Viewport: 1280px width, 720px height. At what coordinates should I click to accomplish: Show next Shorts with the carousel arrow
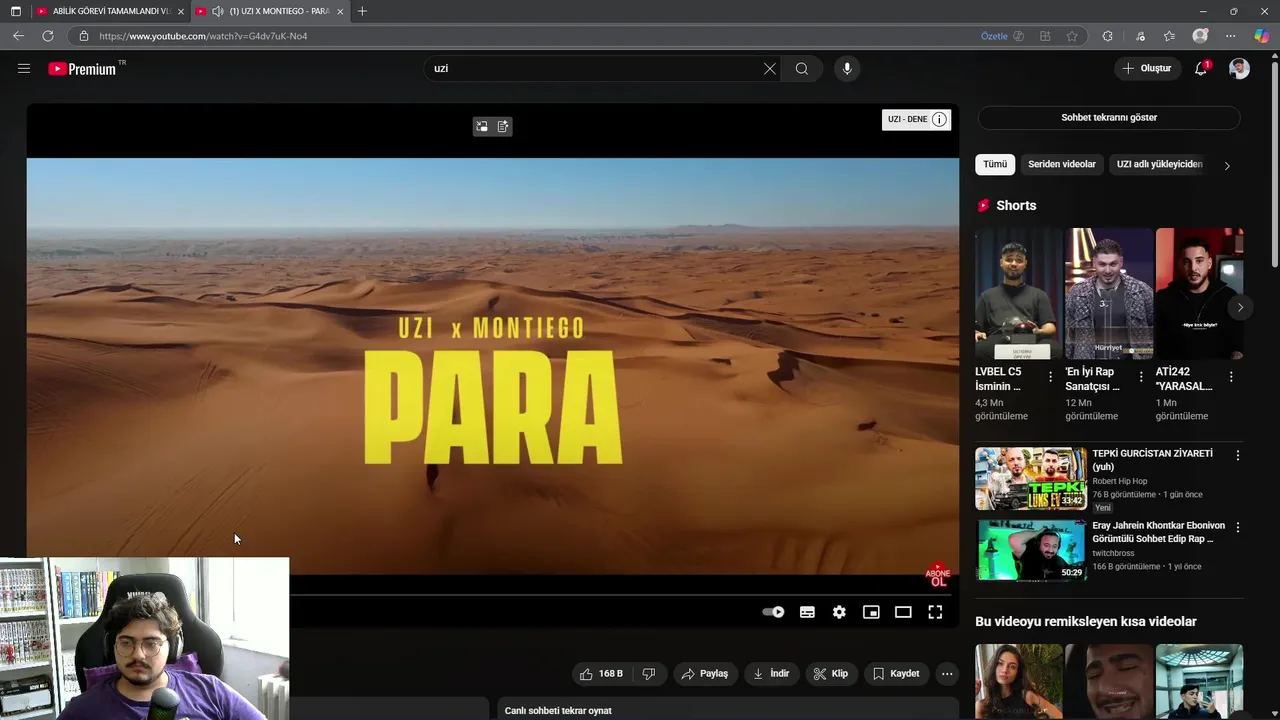point(1239,308)
